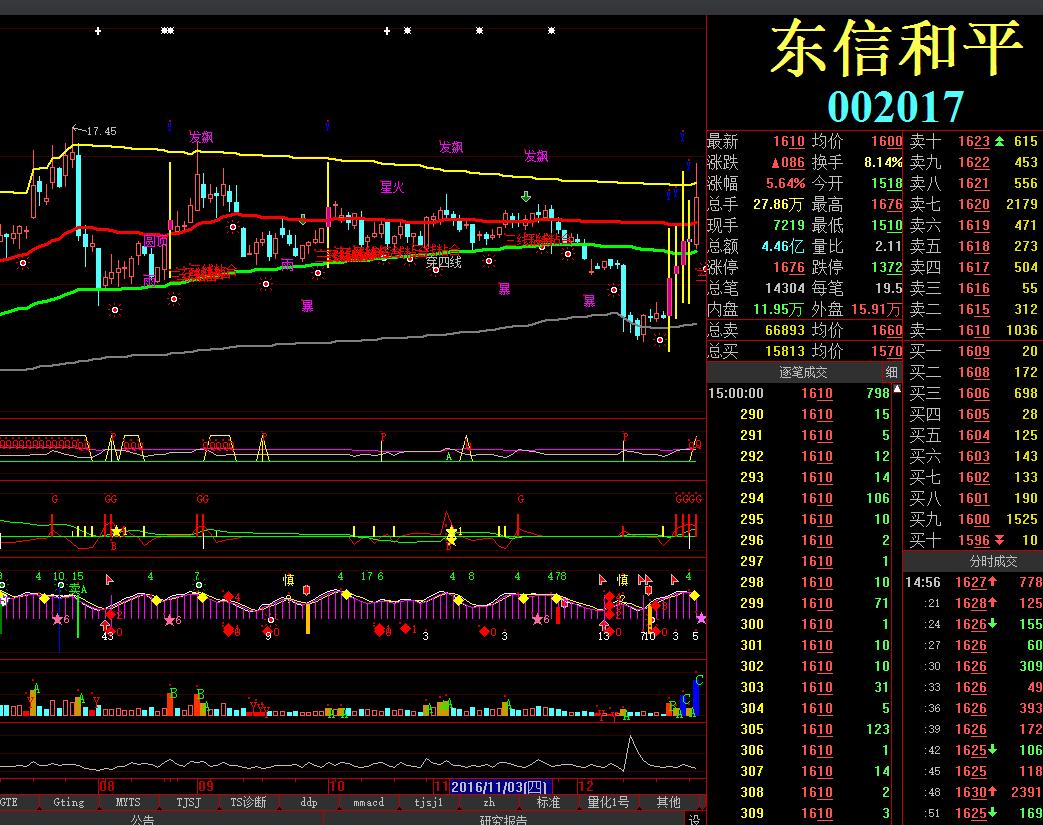Click the 内盘 value 11.95万
The height and width of the screenshot is (825, 1043).
[778, 309]
